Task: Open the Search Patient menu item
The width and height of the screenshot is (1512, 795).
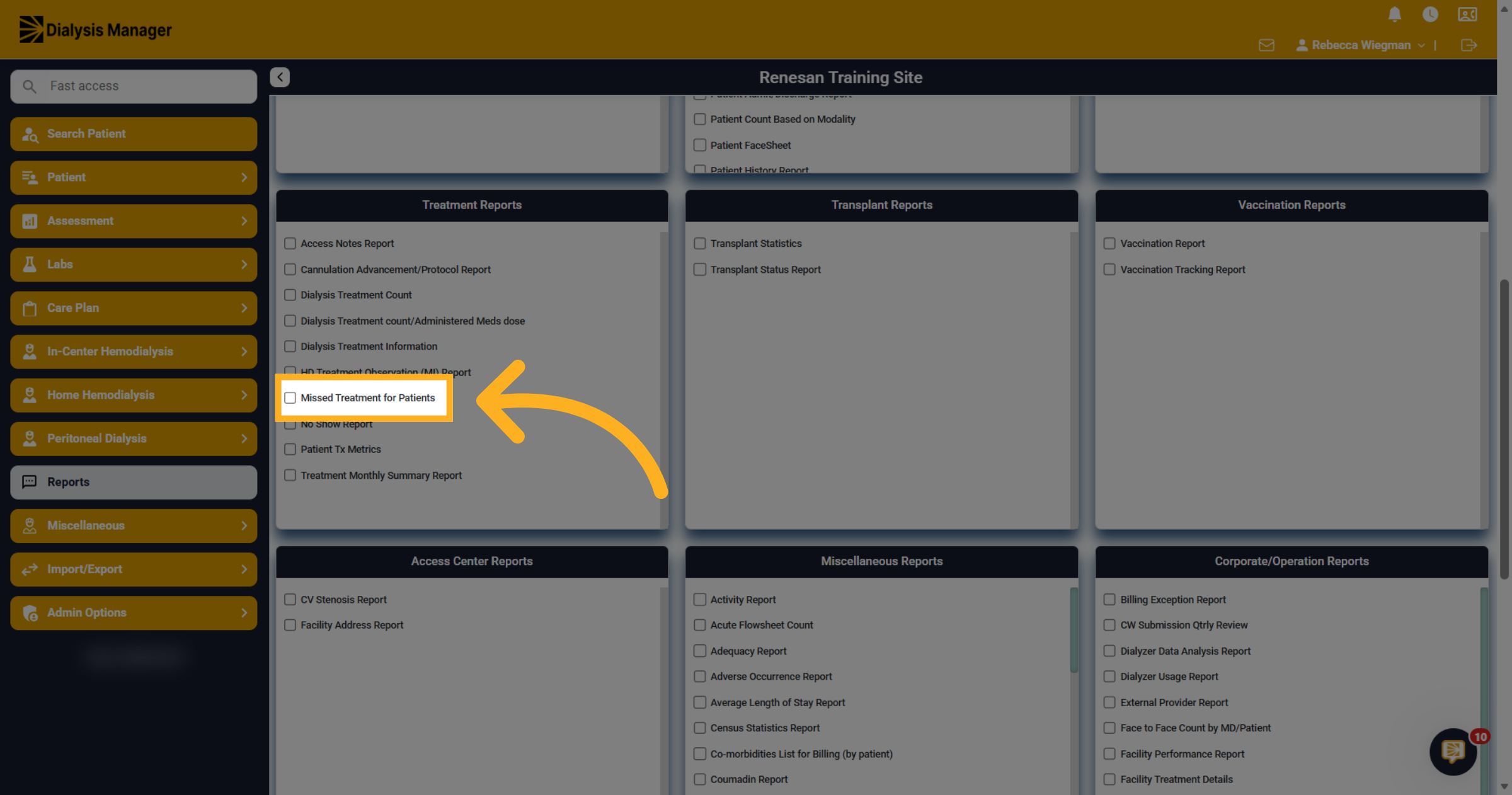Action: [134, 134]
